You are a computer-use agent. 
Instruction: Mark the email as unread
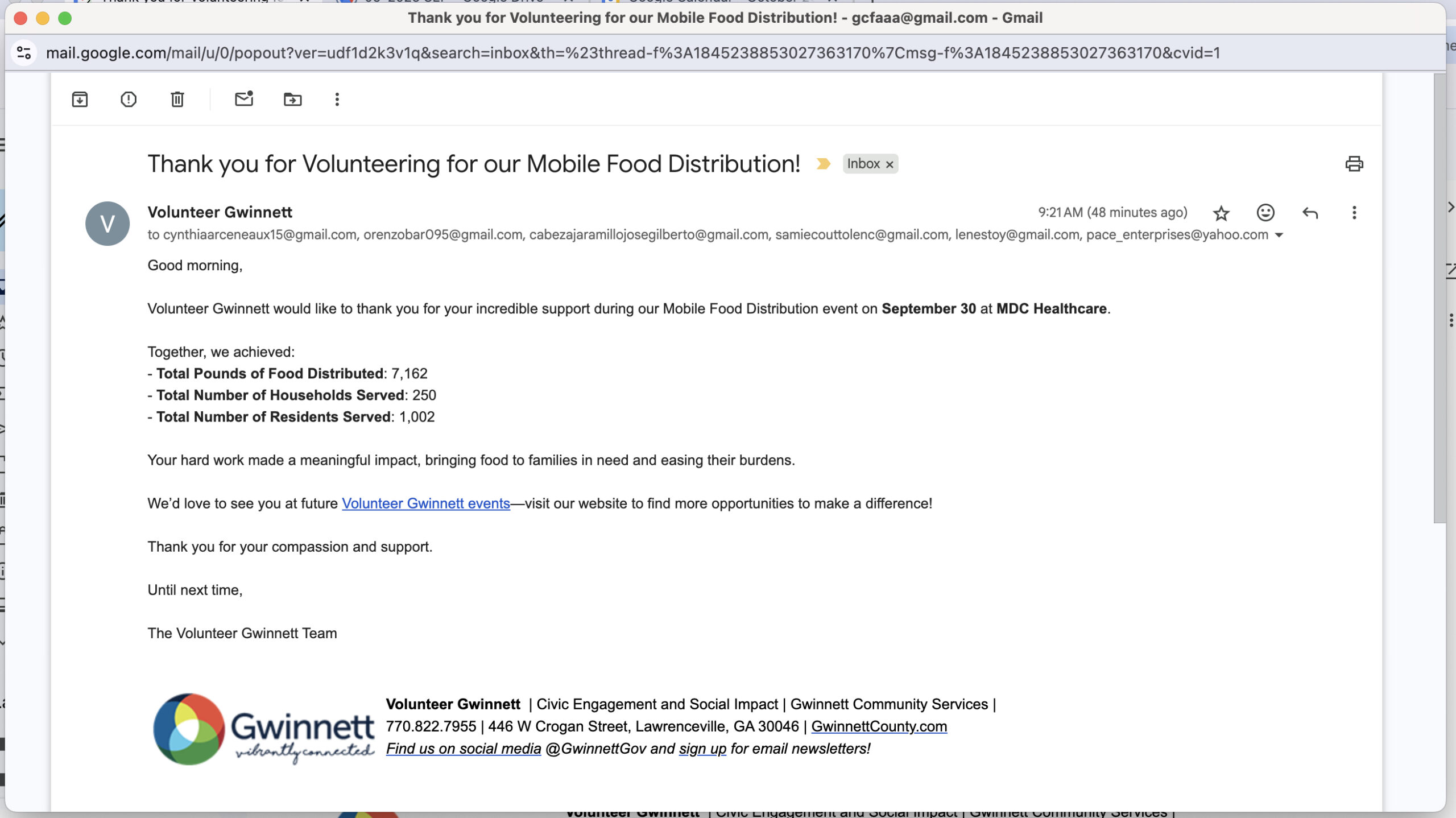244,100
